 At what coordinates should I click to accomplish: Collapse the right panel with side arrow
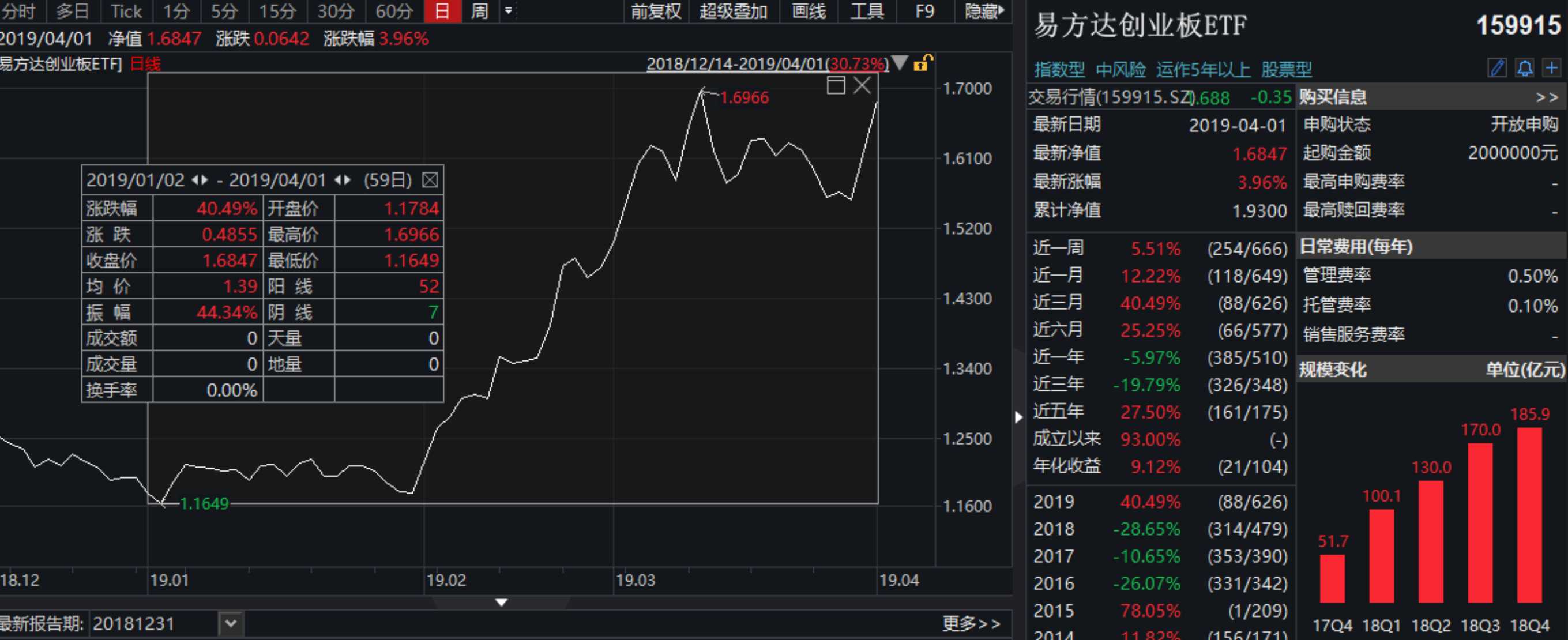point(1019,417)
